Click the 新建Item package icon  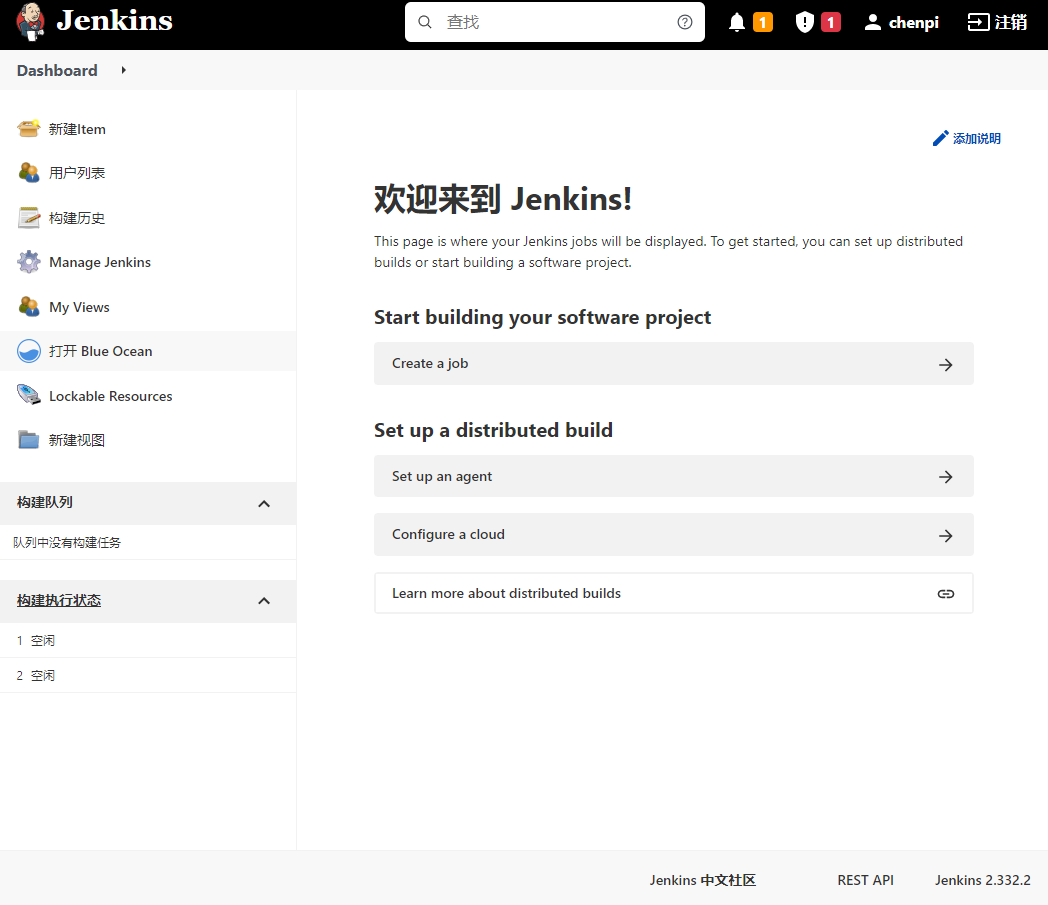pyautogui.click(x=30, y=128)
